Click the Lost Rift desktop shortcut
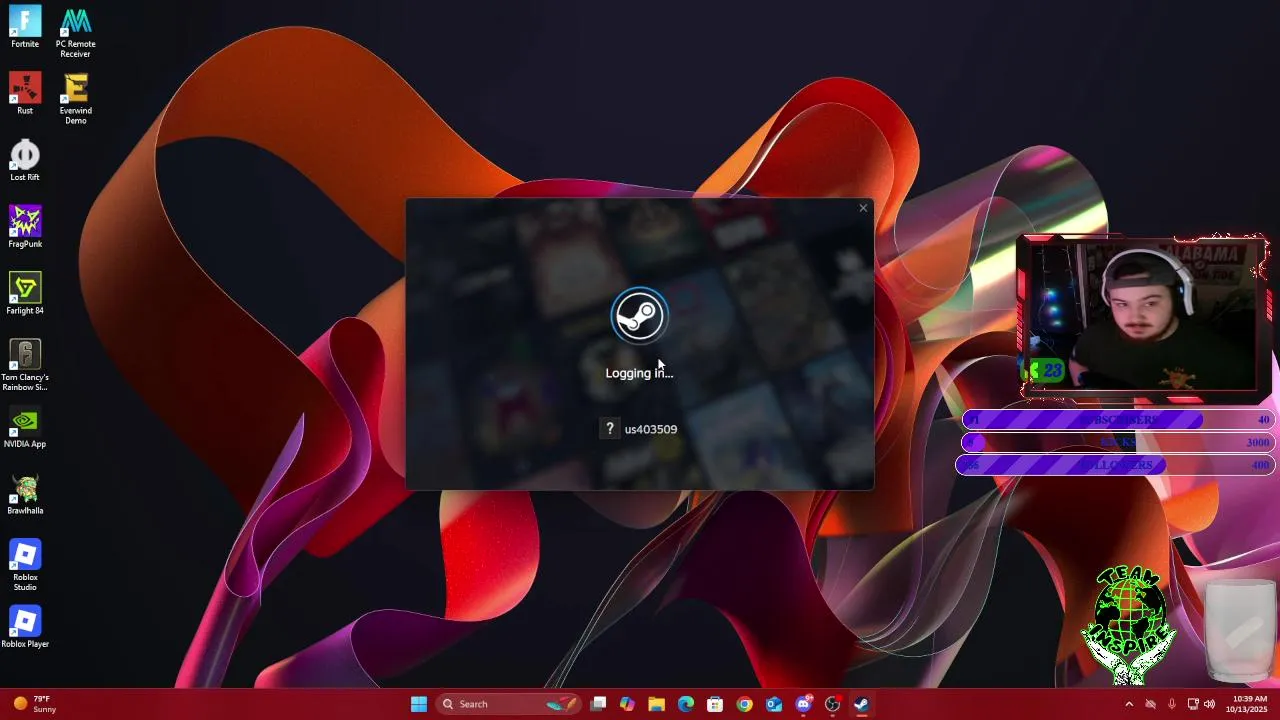Image resolution: width=1280 pixels, height=720 pixels. pyautogui.click(x=25, y=160)
